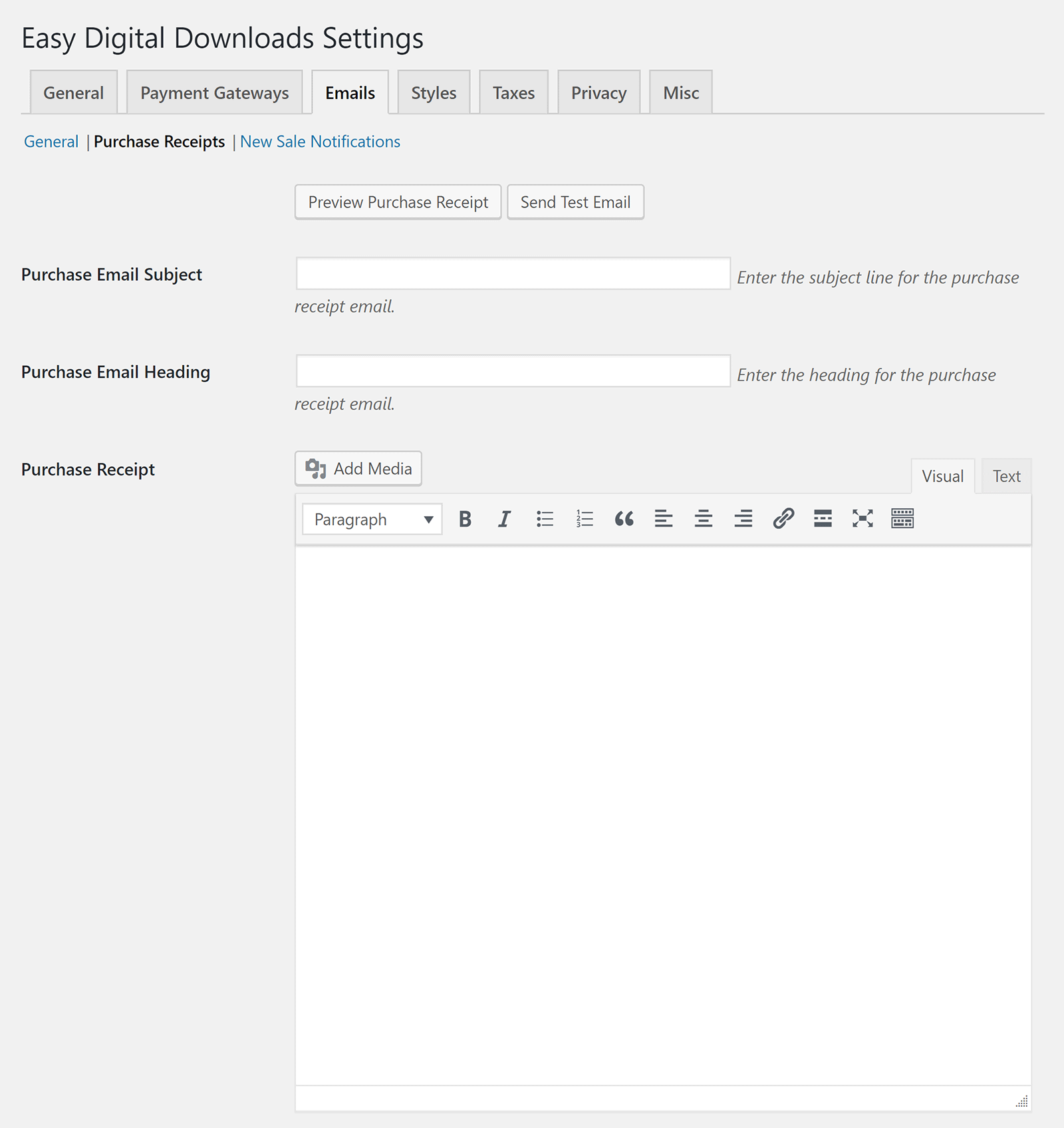Click Preview Purchase Receipt button
The image size is (1064, 1128).
click(398, 202)
